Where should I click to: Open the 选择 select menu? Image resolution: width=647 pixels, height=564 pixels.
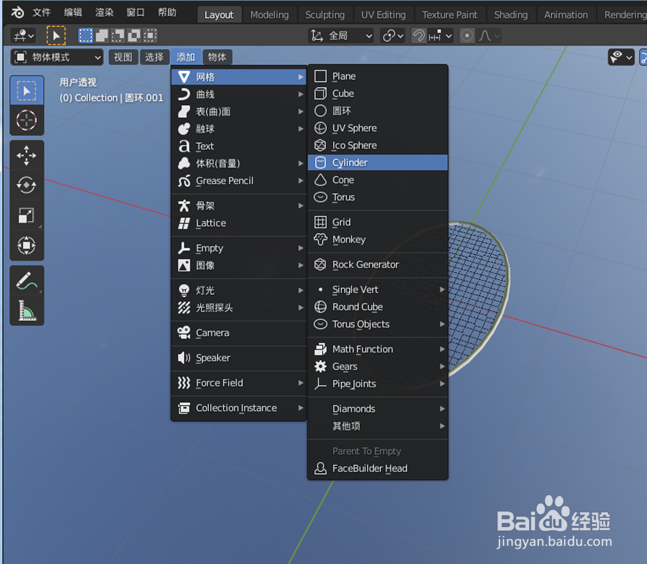pos(154,57)
